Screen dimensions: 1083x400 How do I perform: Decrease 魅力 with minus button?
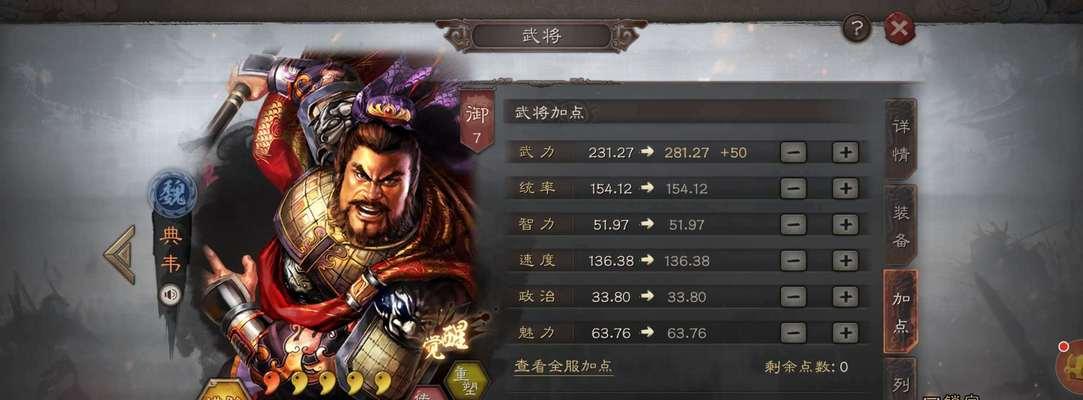(x=794, y=333)
